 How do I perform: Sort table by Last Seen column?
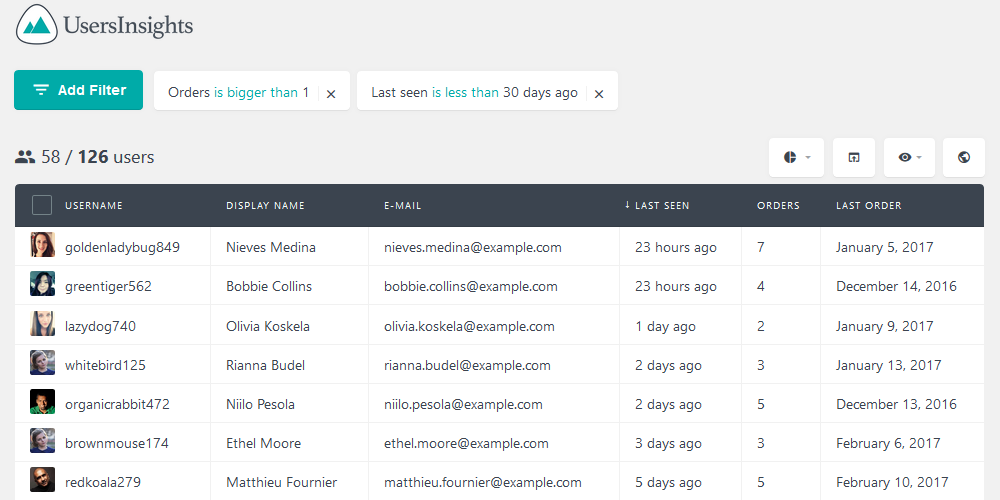click(661, 206)
